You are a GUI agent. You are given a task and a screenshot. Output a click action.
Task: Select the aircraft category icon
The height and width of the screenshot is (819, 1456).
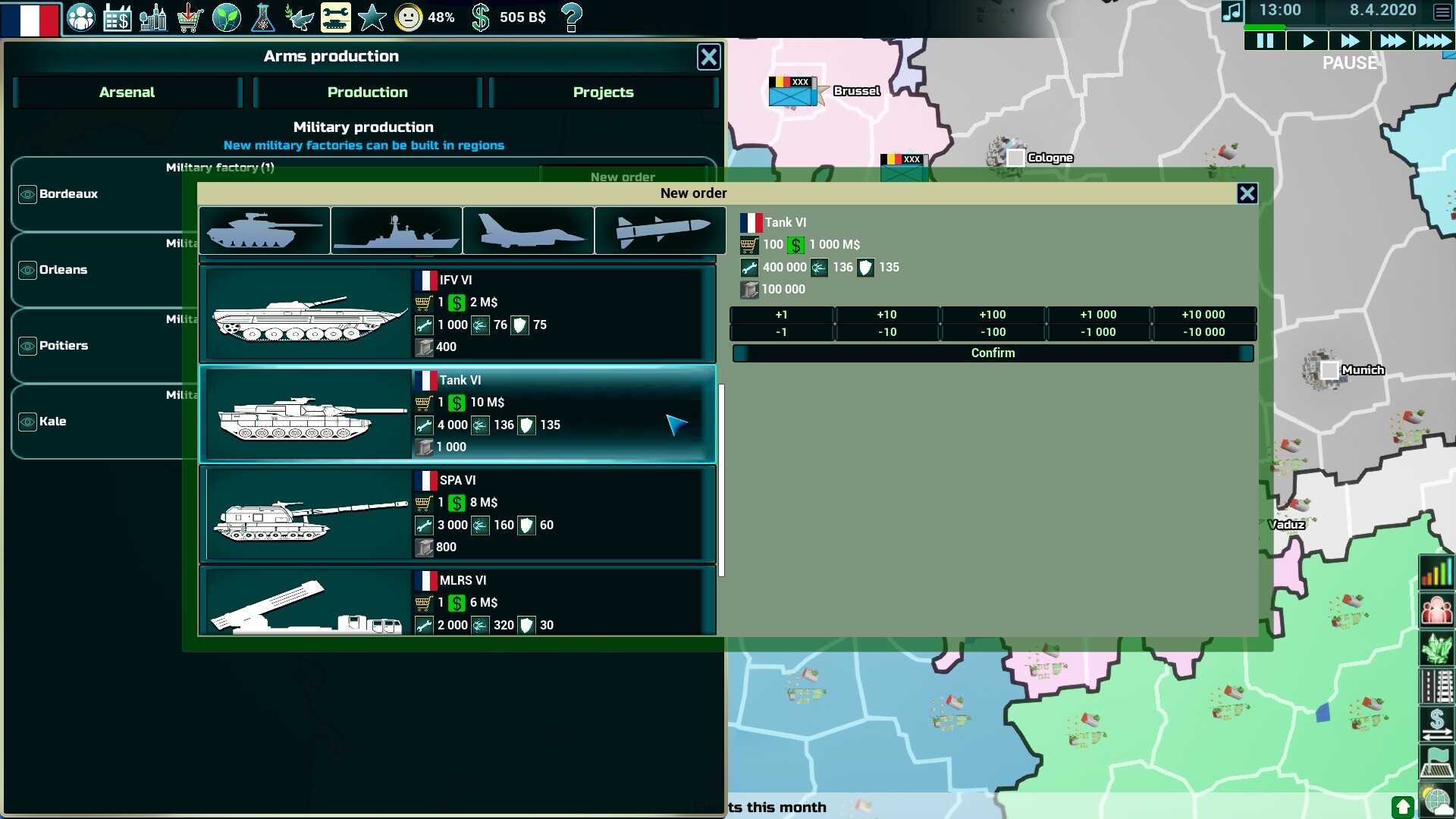529,231
